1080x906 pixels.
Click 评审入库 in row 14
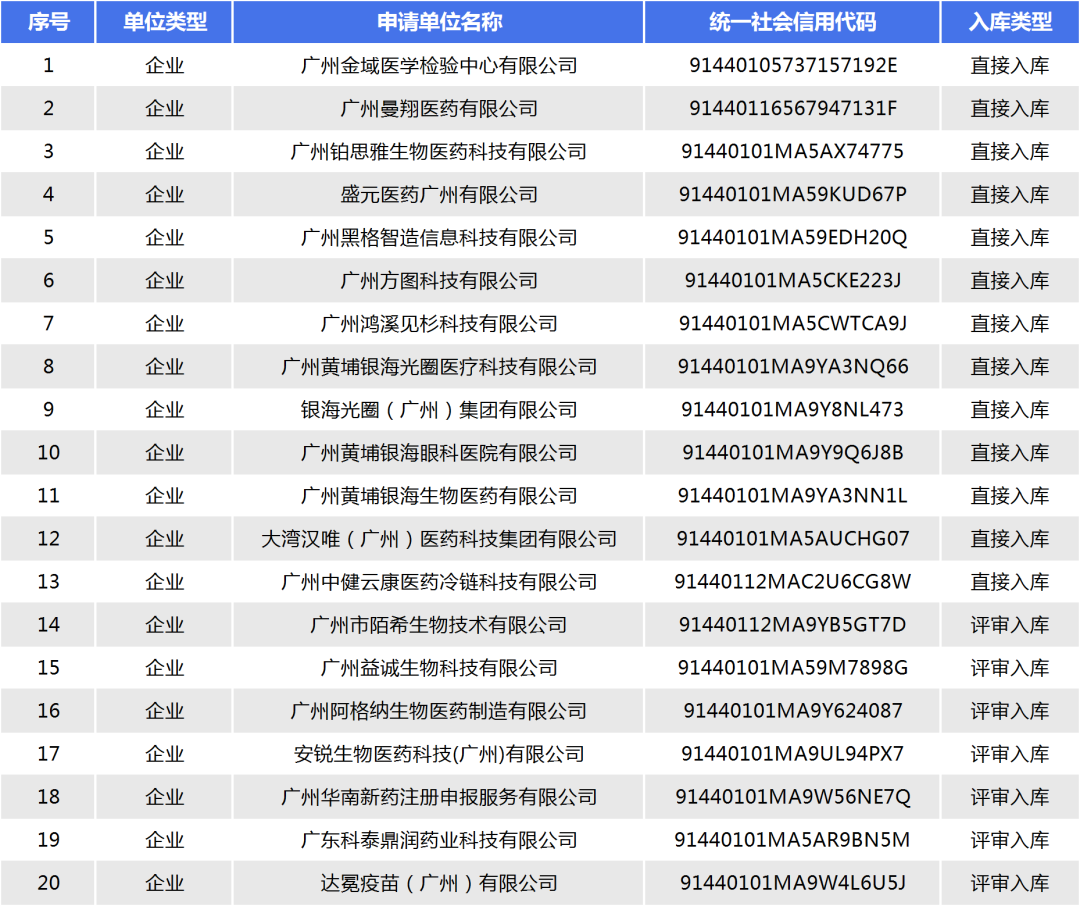(1010, 625)
